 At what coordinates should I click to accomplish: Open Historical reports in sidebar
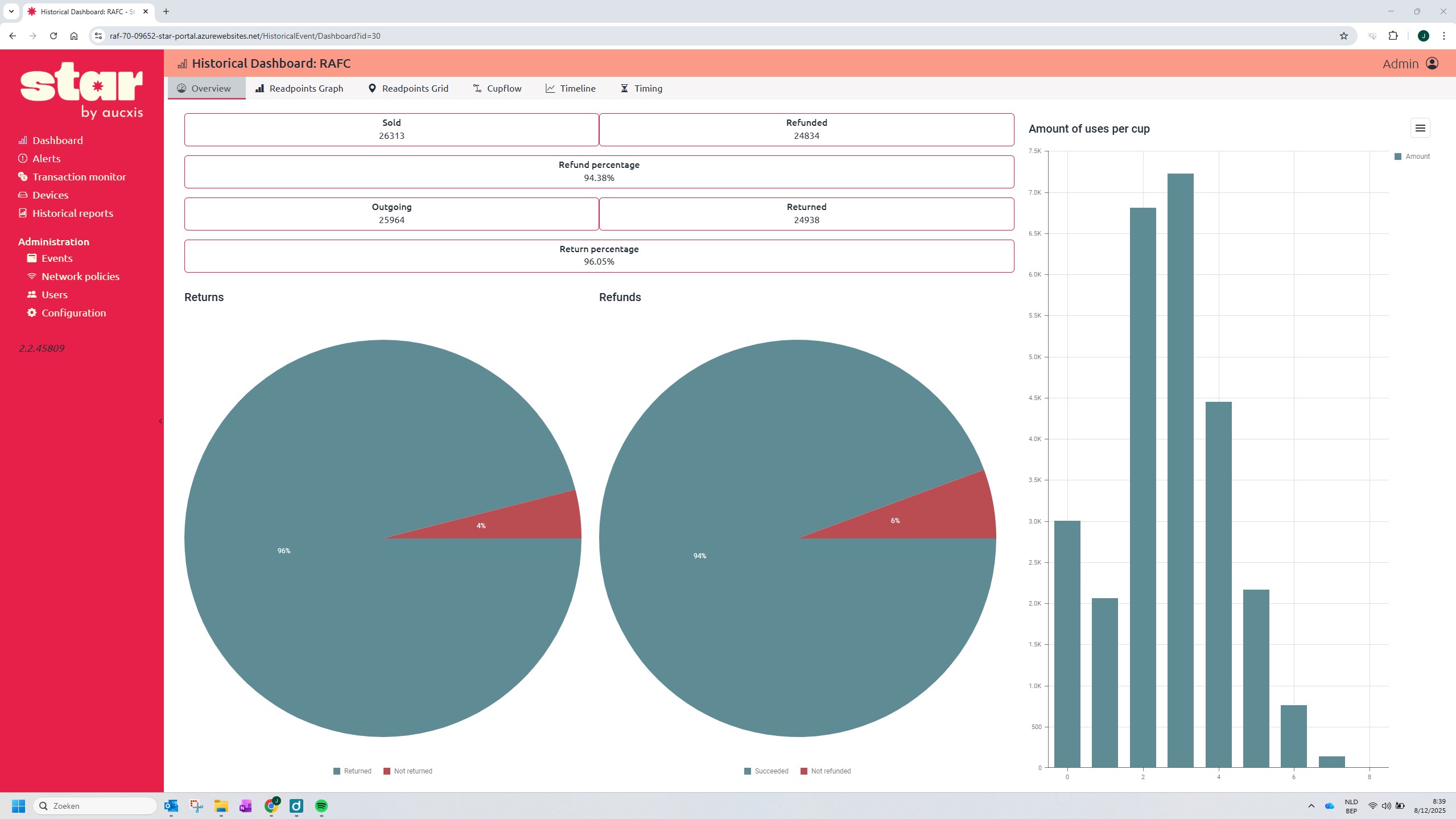click(x=66, y=213)
